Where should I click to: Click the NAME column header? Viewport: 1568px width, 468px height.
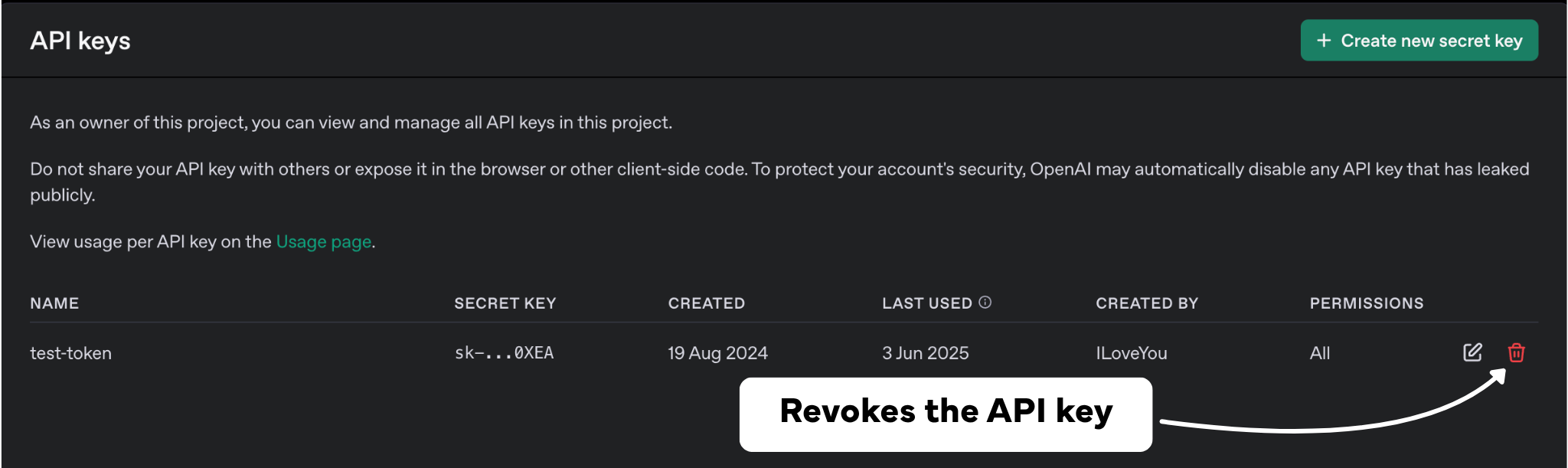click(54, 303)
